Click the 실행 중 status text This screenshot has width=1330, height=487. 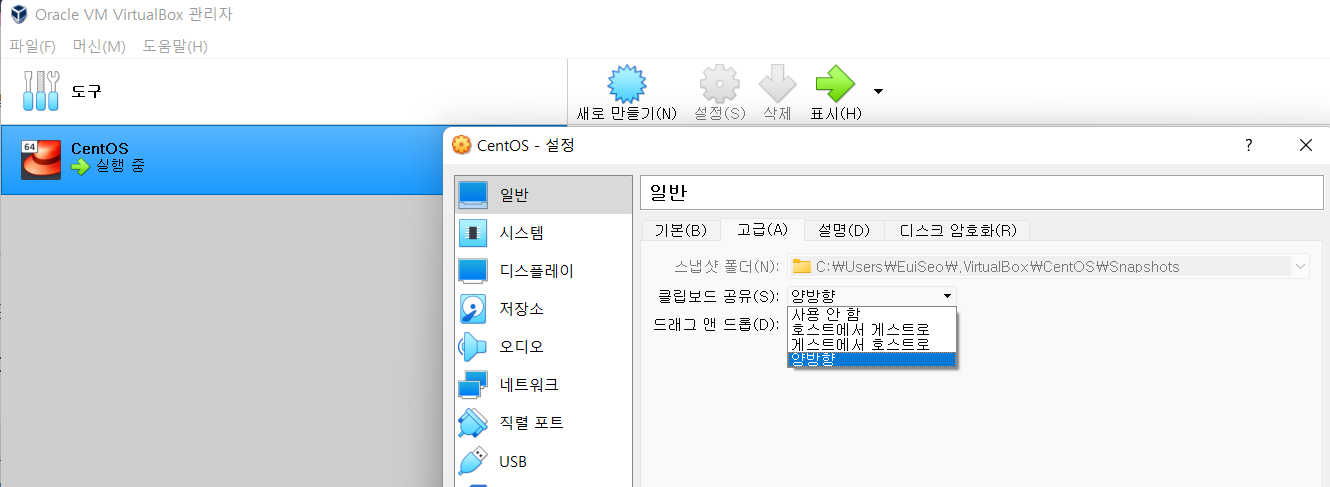pos(120,166)
